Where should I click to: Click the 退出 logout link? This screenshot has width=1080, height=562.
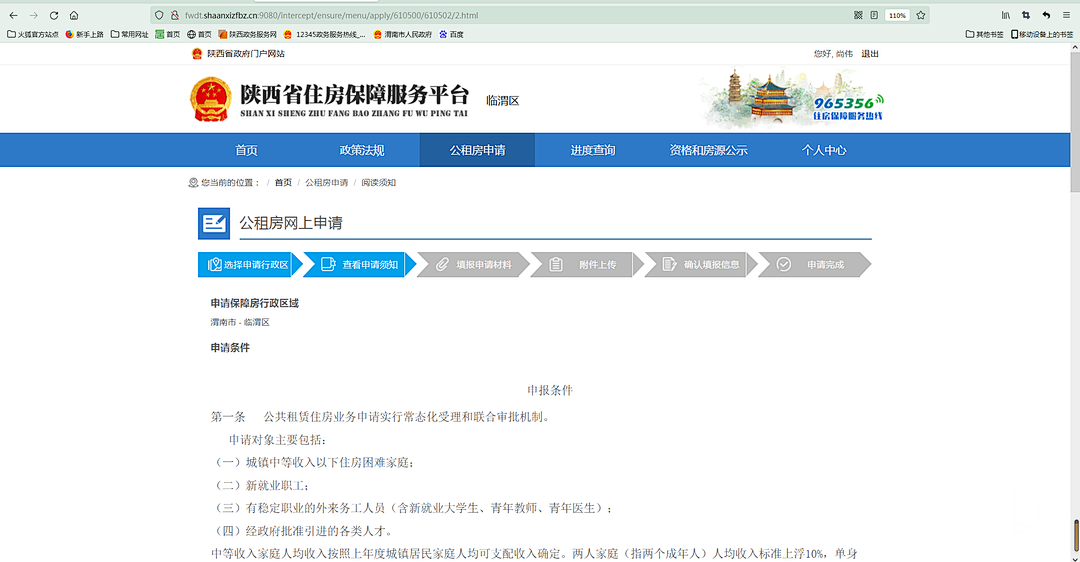pos(870,54)
